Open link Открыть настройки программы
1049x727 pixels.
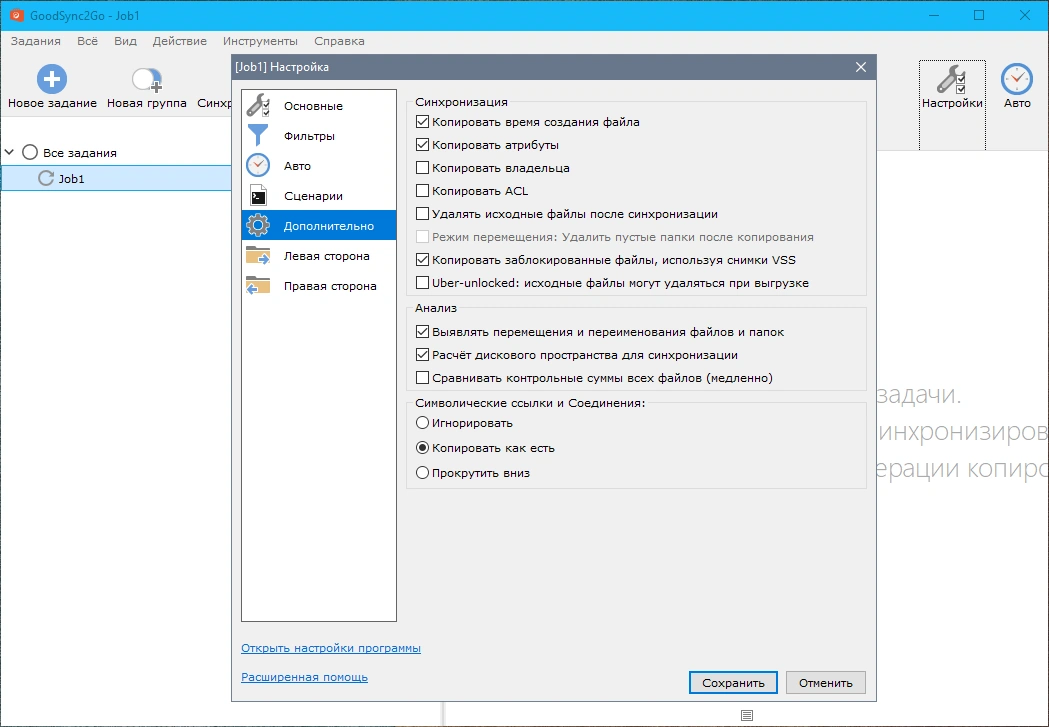coord(330,648)
